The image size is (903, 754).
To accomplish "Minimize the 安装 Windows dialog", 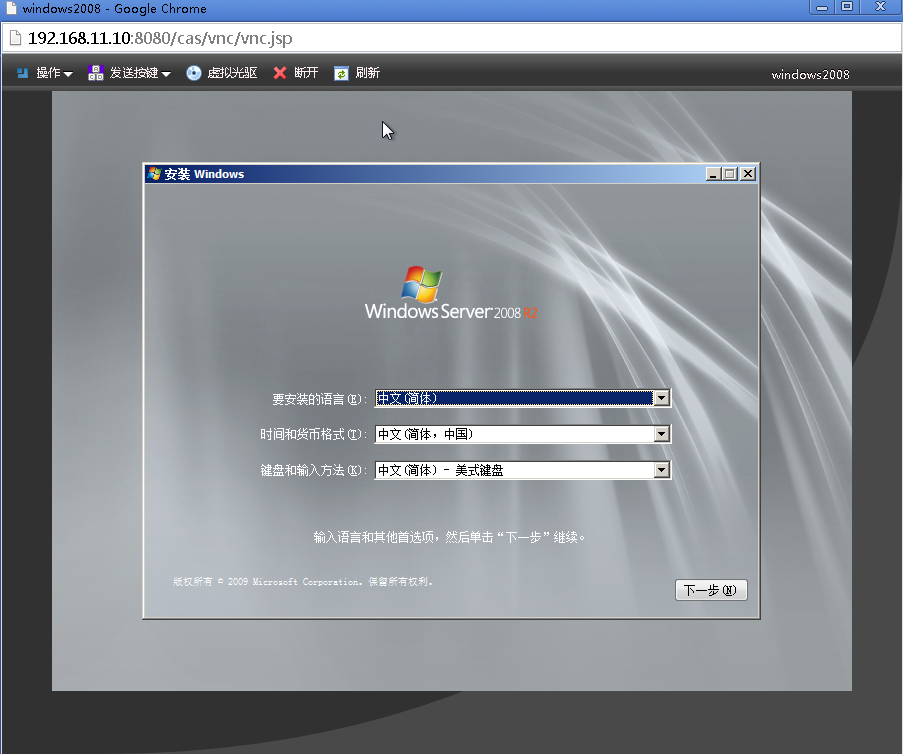I will [x=713, y=174].
